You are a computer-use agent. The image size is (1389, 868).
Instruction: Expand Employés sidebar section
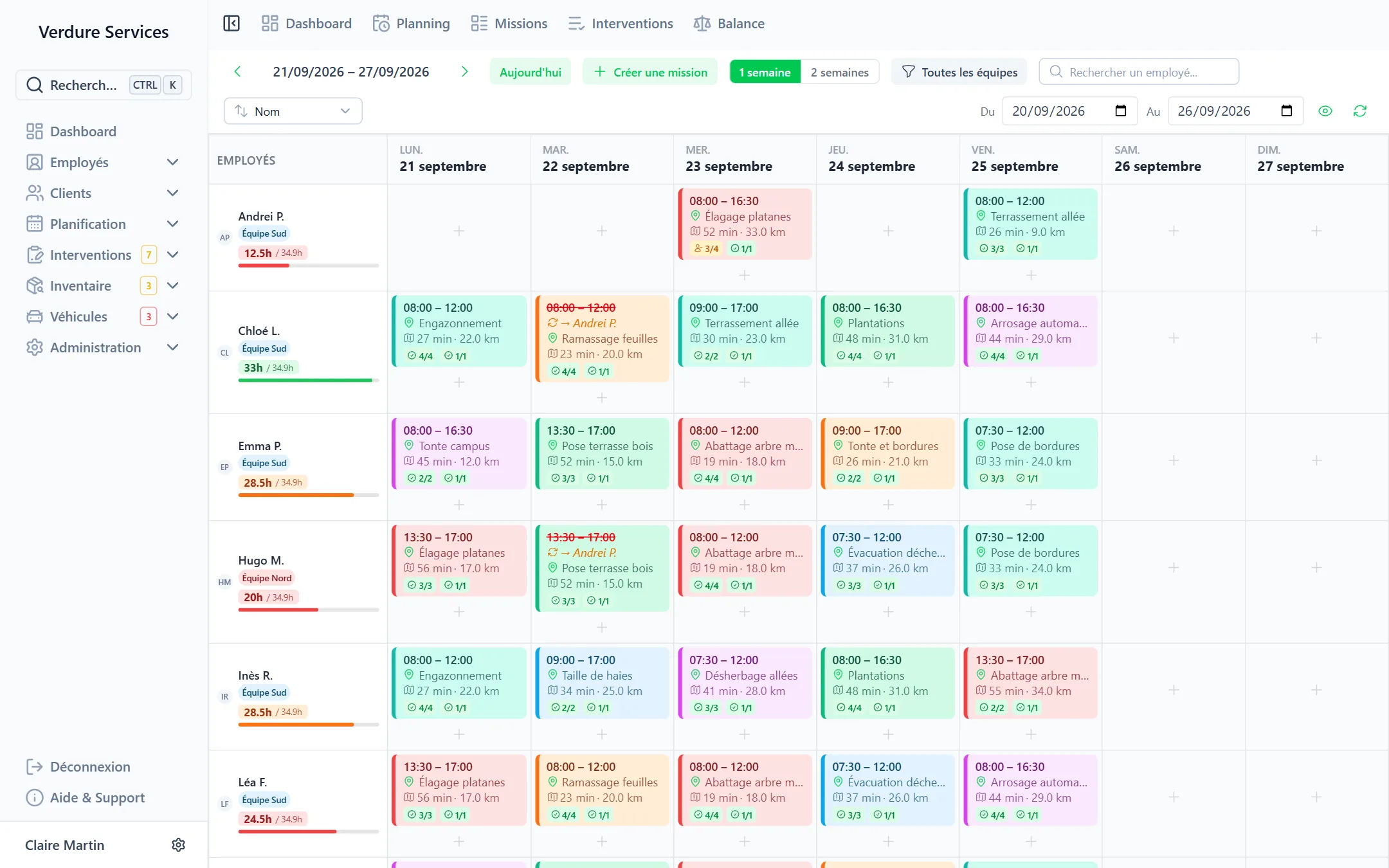point(172,162)
